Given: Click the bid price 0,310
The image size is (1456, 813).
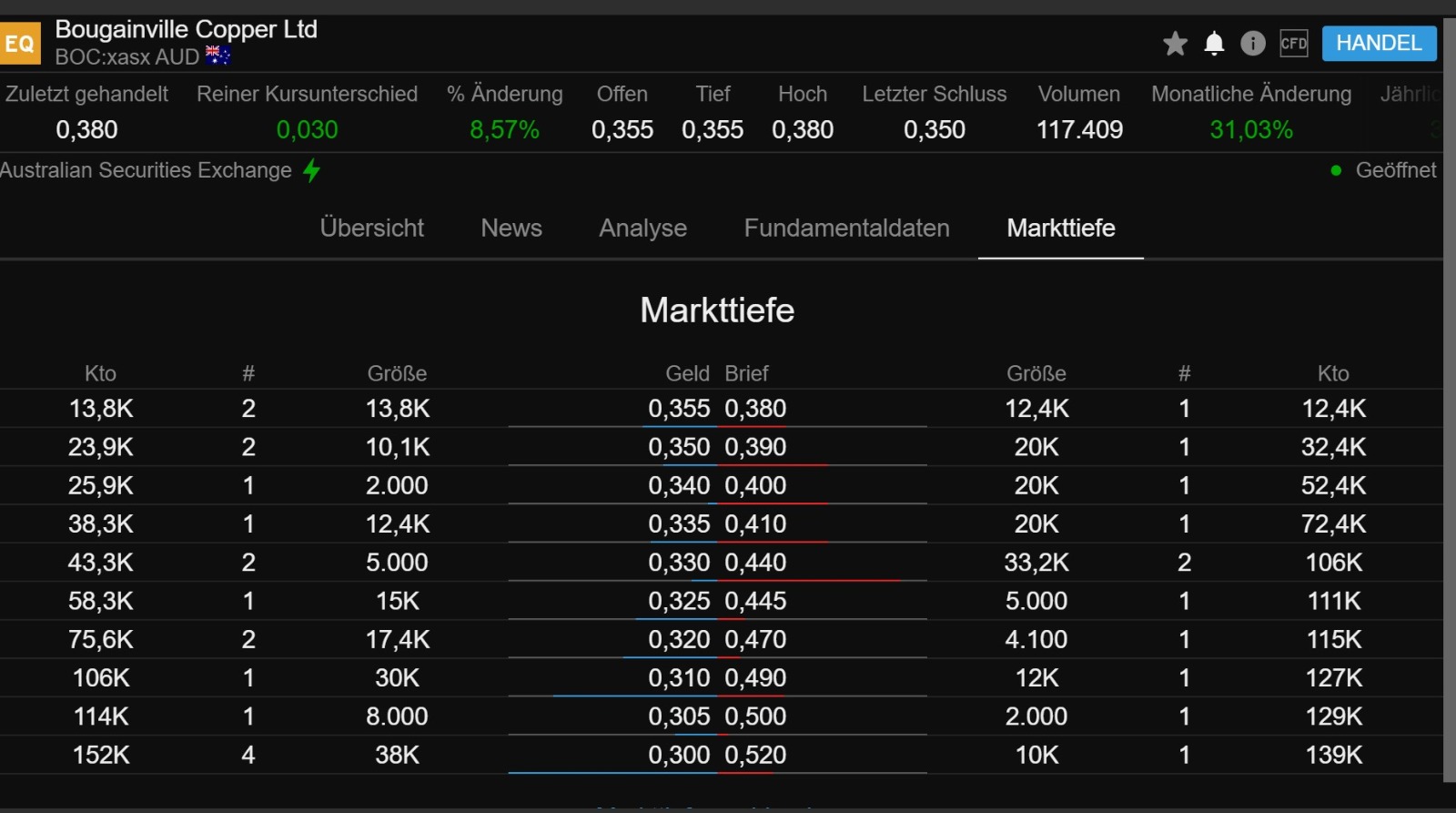Looking at the screenshot, I should tap(679, 678).
